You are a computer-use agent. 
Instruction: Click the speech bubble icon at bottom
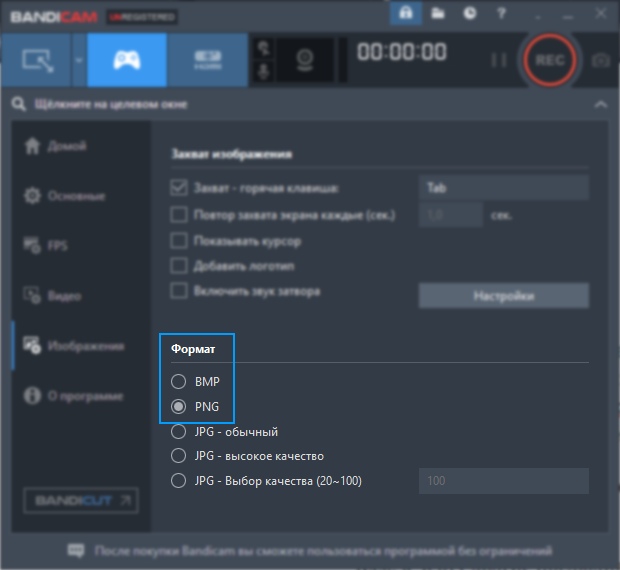pos(76,550)
